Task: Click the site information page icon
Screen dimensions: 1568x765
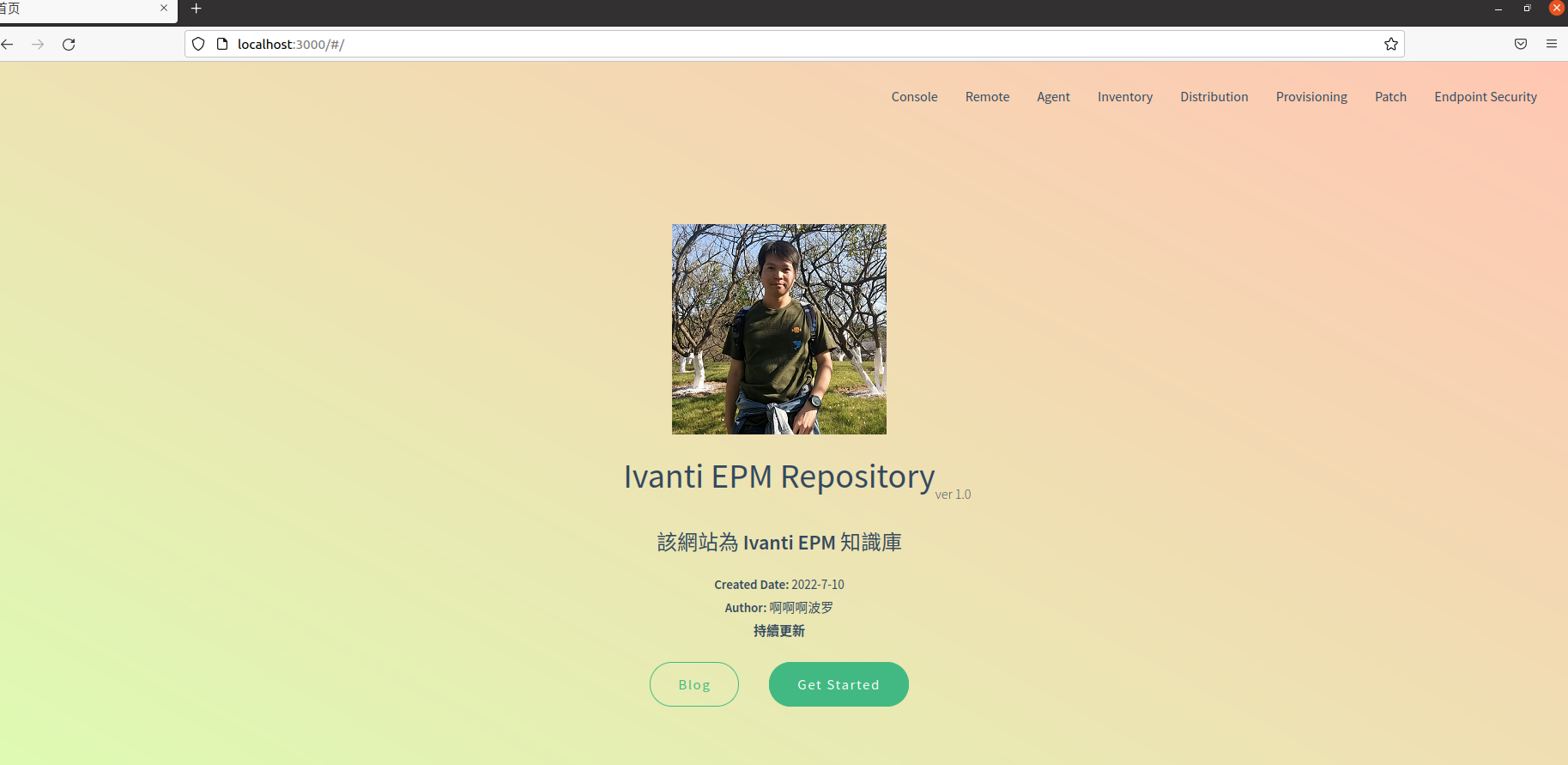Action: [222, 44]
